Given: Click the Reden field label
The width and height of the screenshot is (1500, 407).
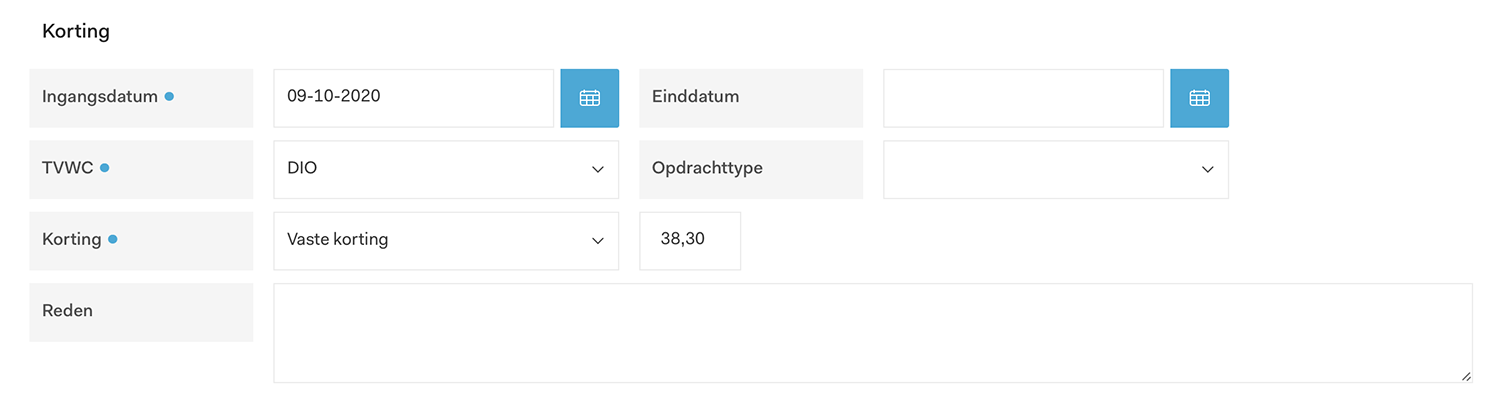Looking at the screenshot, I should click(67, 311).
